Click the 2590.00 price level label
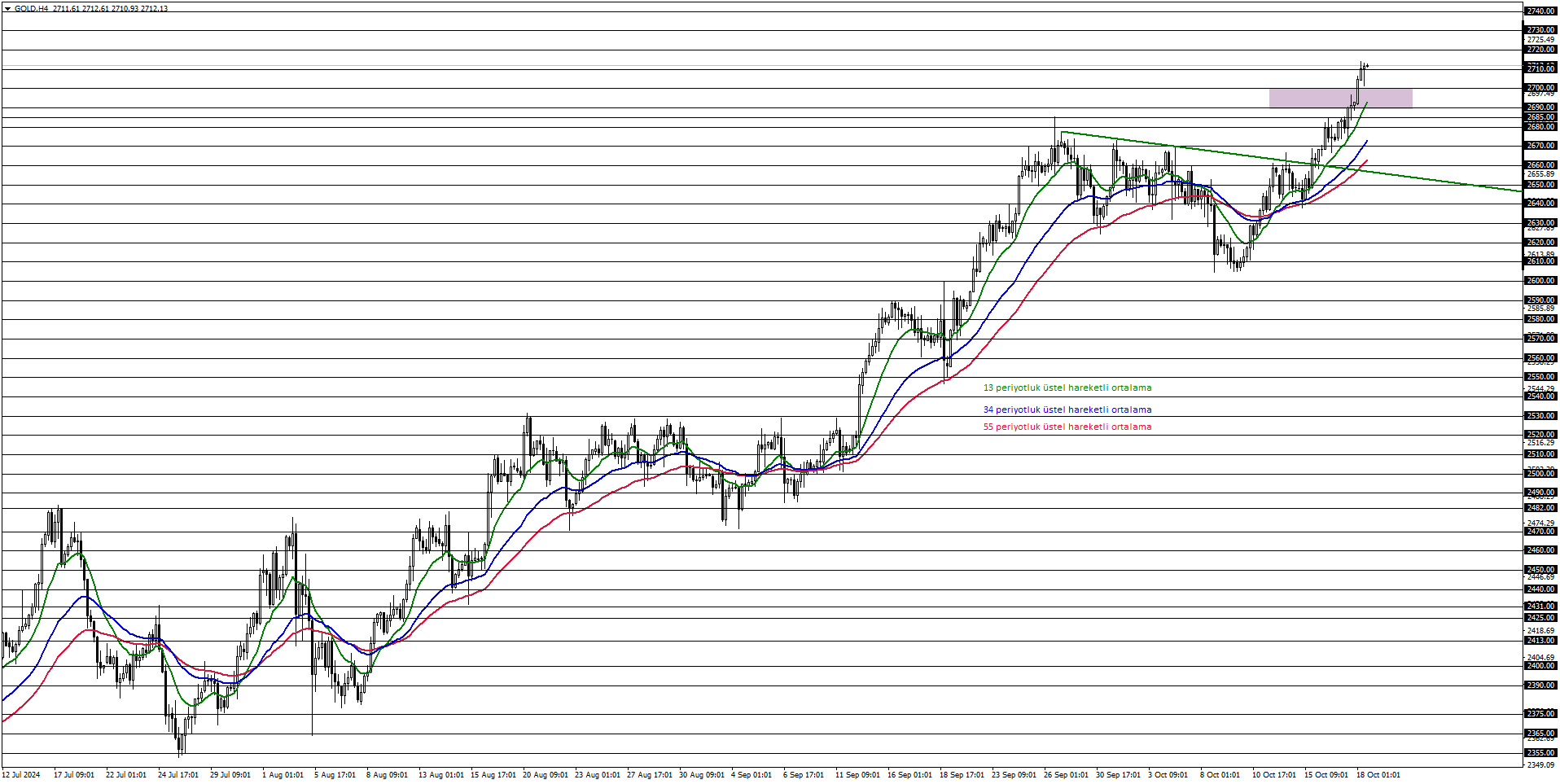 pos(1540,300)
